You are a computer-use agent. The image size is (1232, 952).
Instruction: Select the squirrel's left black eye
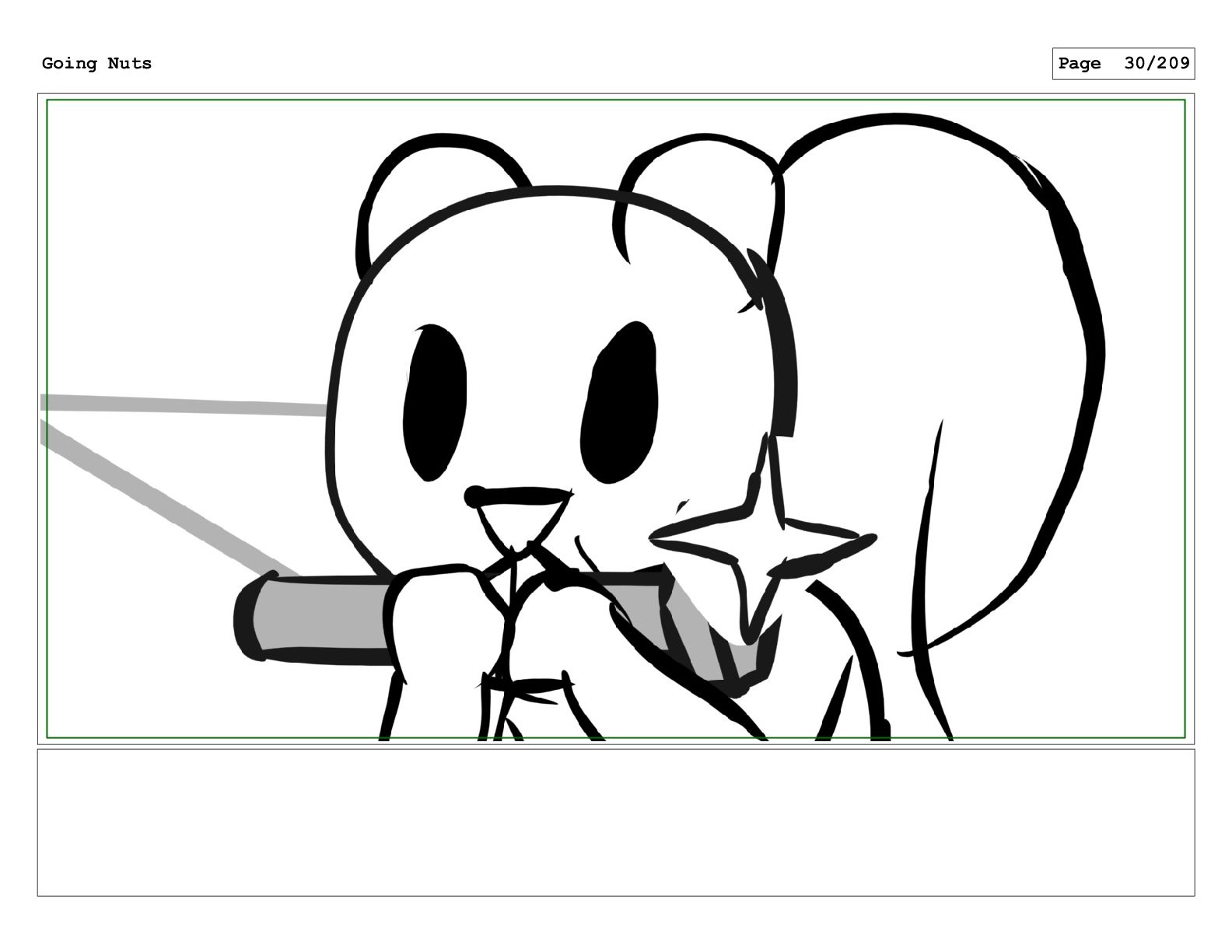click(x=435, y=401)
